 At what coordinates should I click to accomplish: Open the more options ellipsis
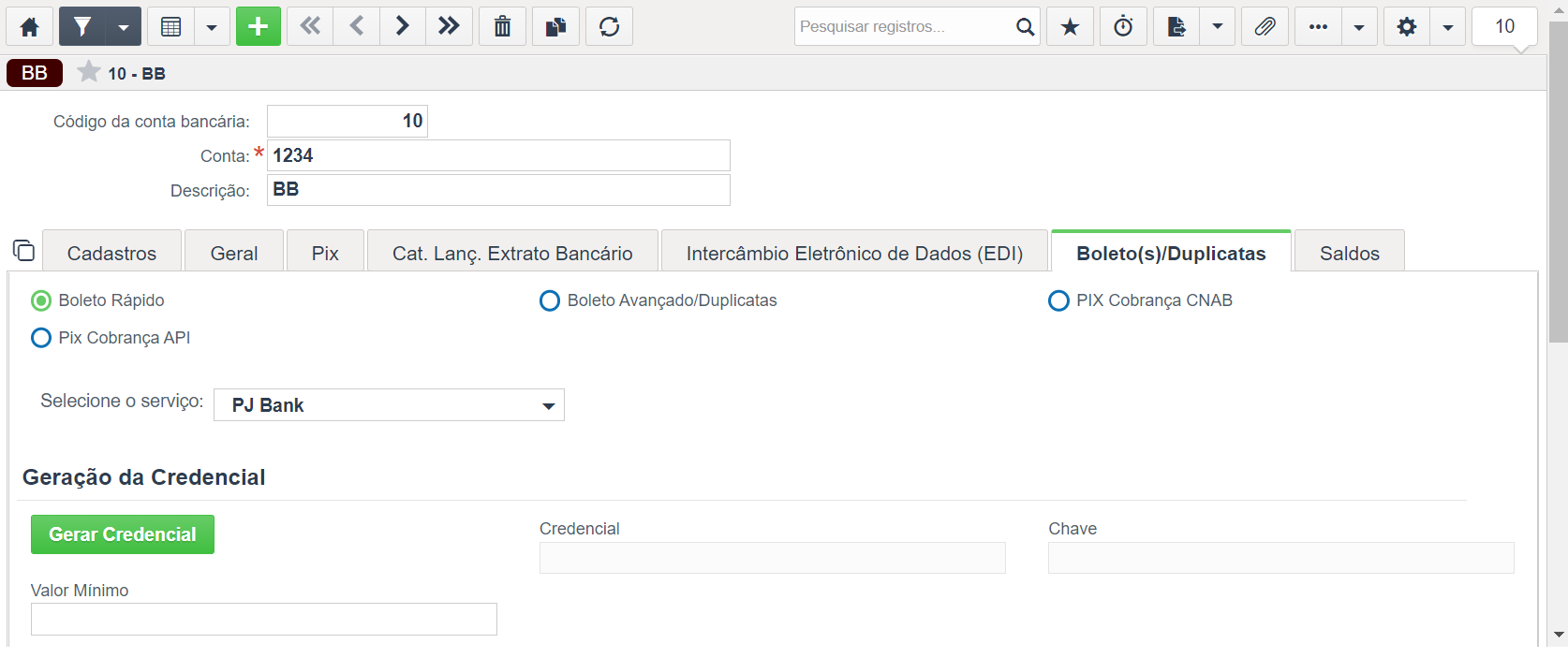tap(1318, 26)
